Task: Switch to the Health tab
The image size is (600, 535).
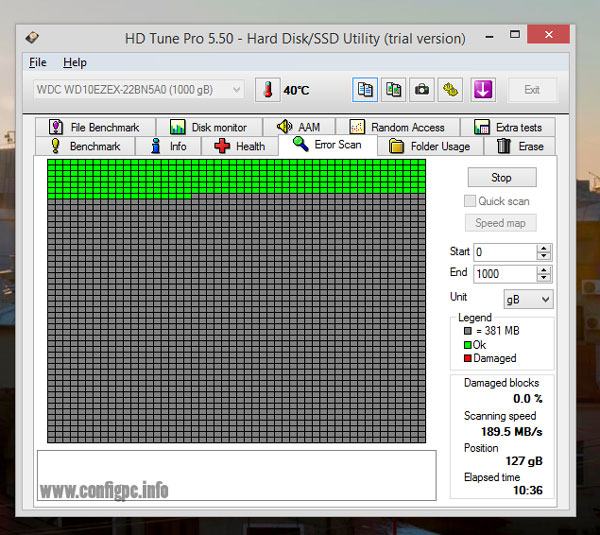Action: tap(240, 146)
